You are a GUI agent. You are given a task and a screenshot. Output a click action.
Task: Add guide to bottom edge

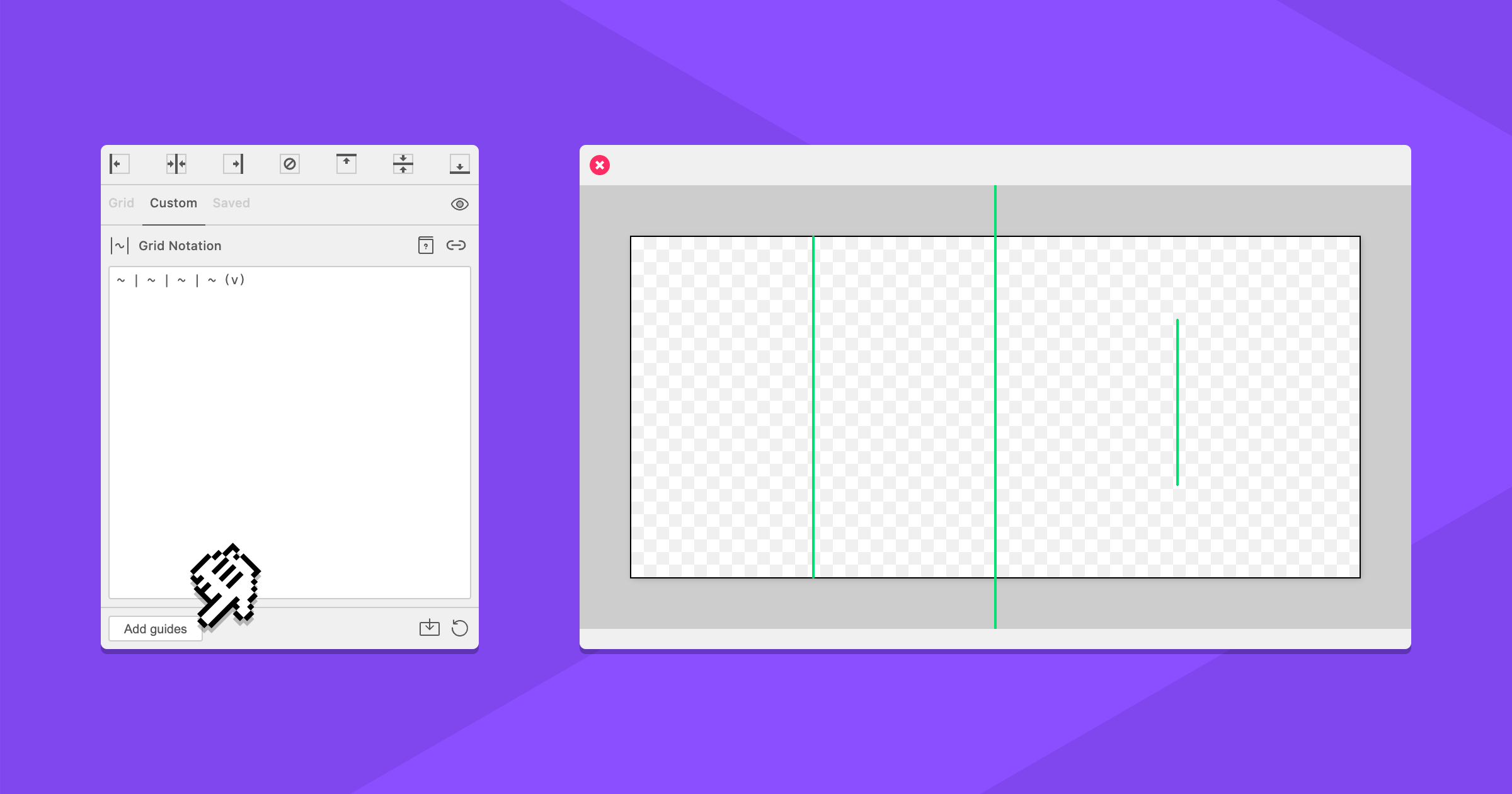460,164
